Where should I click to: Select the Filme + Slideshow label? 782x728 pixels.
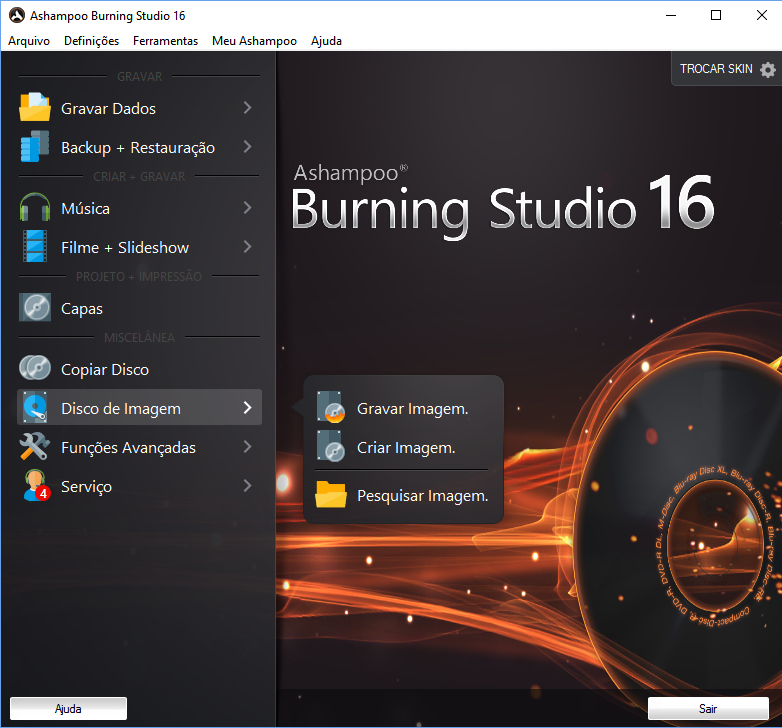point(125,247)
